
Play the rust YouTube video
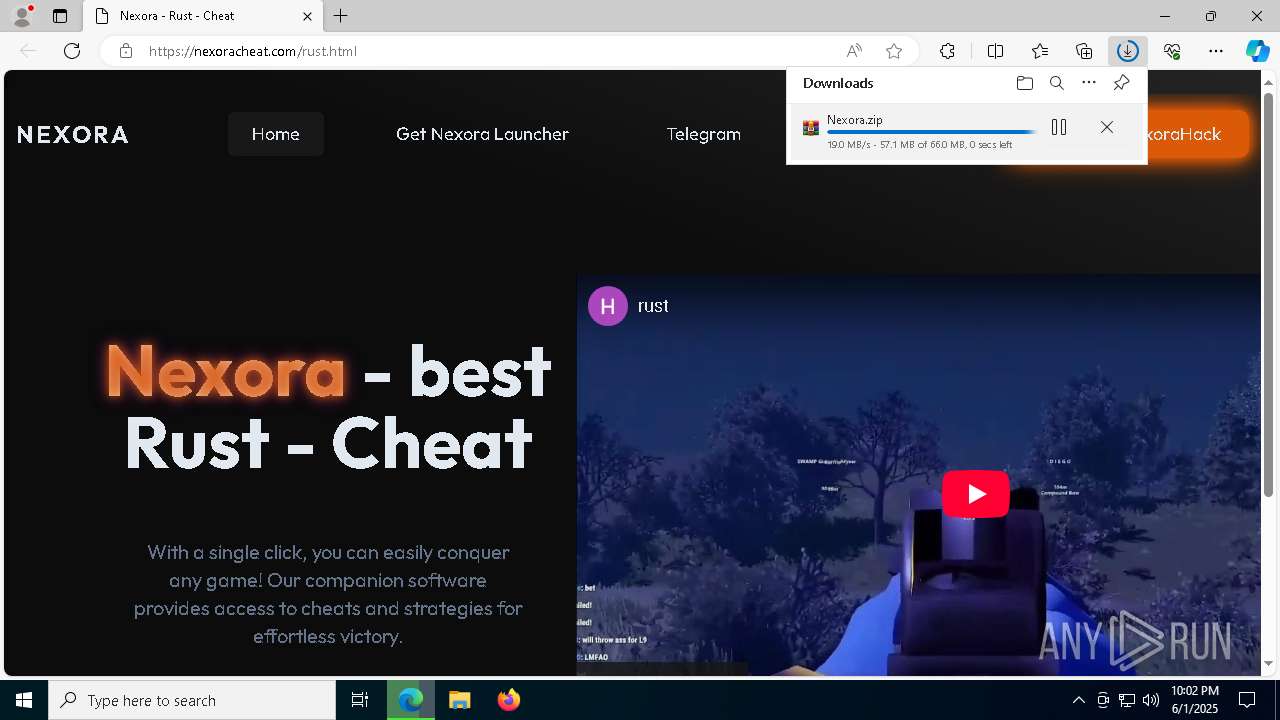tap(975, 494)
